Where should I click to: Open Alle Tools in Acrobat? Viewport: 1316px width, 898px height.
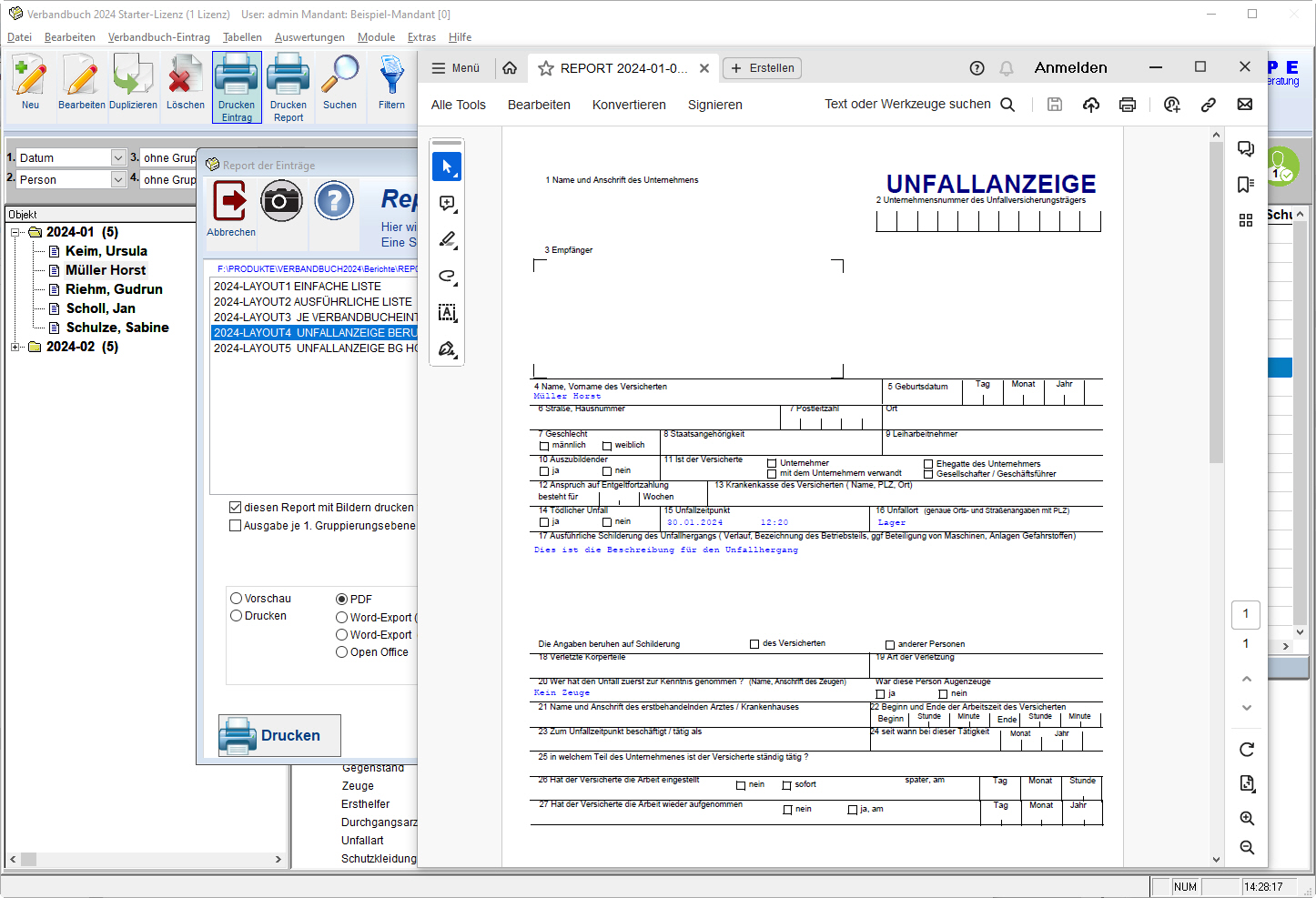pos(459,105)
